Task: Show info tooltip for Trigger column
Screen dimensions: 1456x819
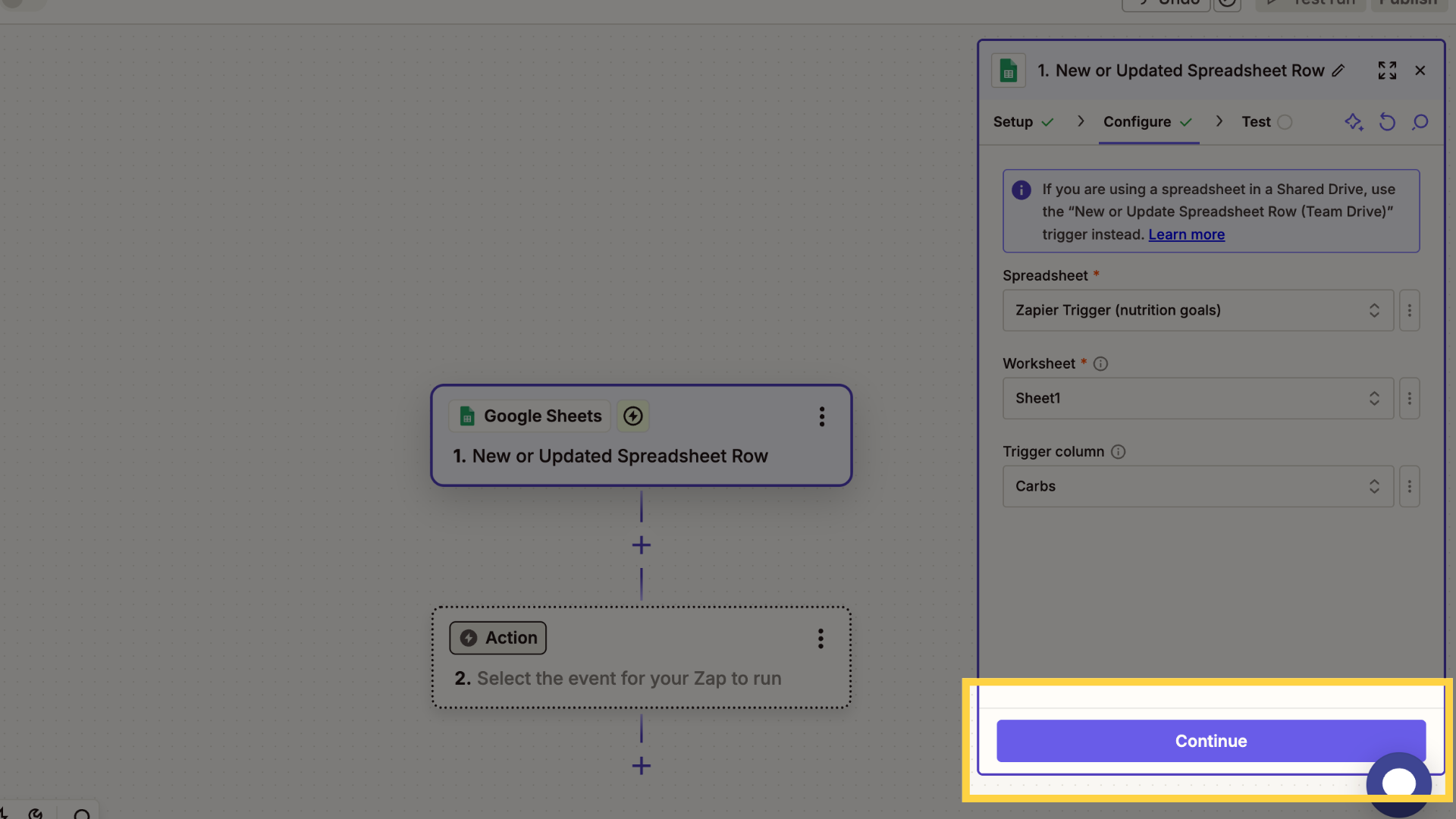Action: (1118, 452)
